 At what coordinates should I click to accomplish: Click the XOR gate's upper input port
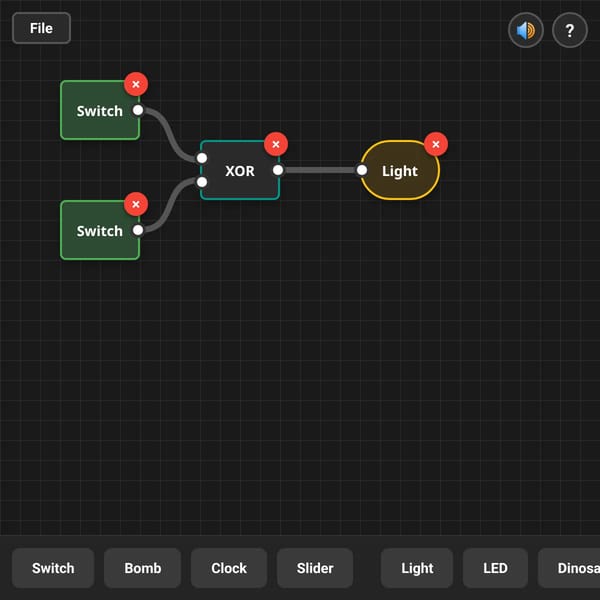point(202,158)
